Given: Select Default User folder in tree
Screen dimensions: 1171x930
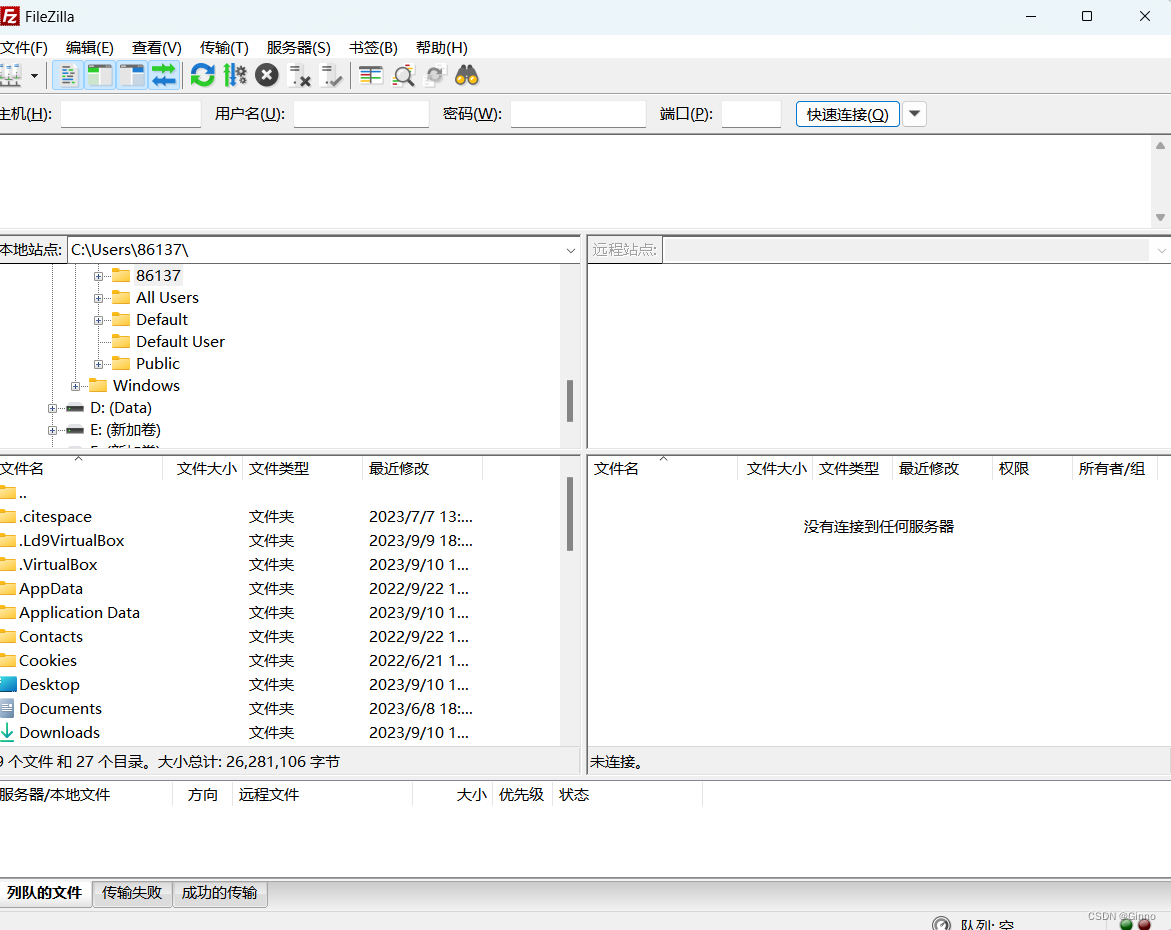Looking at the screenshot, I should 180,341.
